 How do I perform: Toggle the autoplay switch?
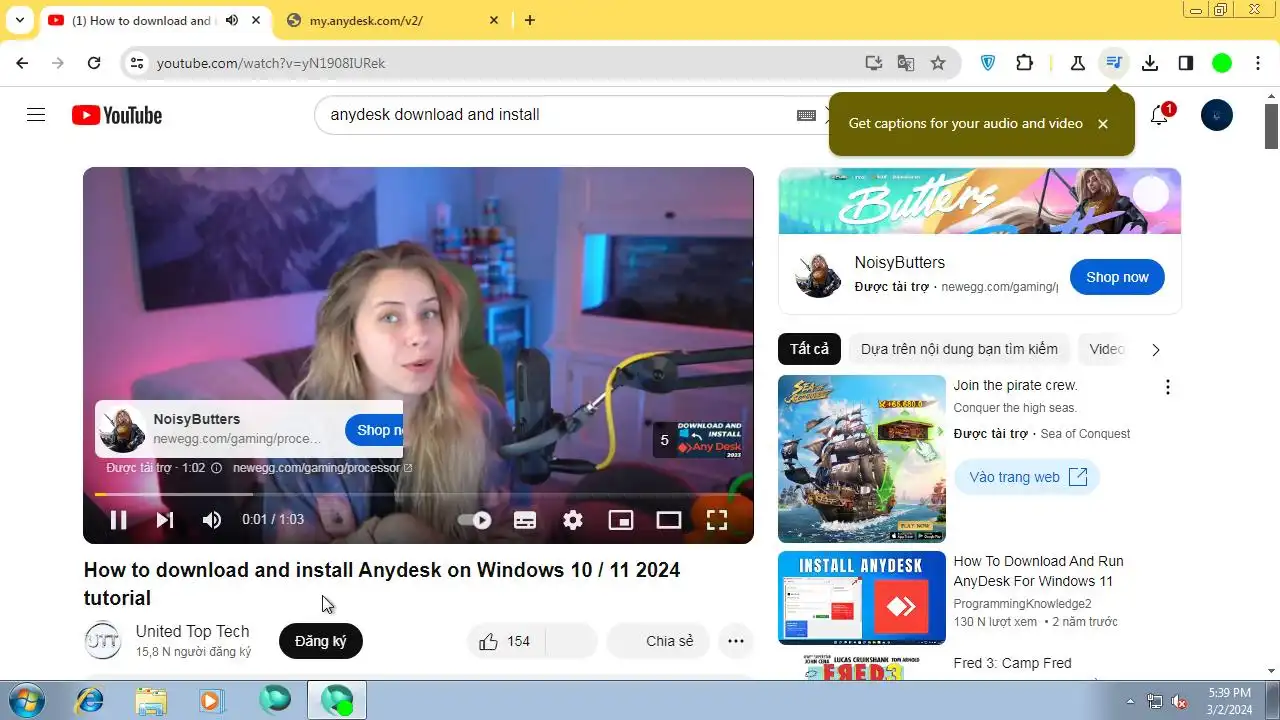(x=474, y=520)
